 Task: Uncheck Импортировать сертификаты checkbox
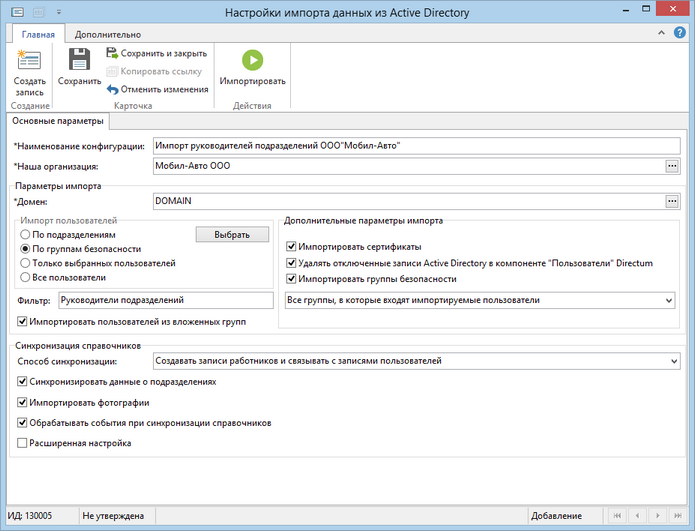click(291, 246)
